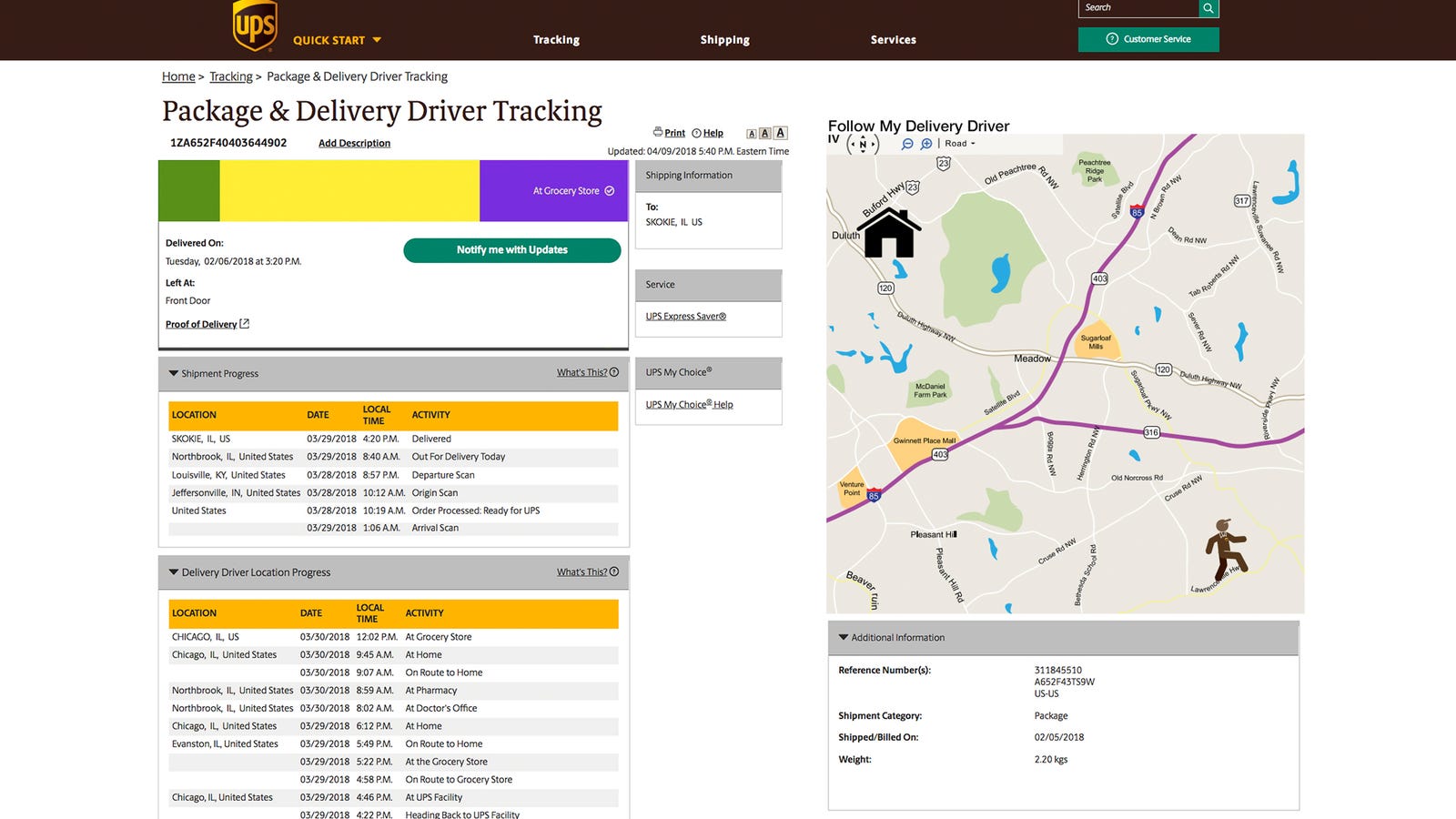This screenshot has width=1456, height=819.
Task: Click the question icon in Customer Service button
Action: (1112, 39)
